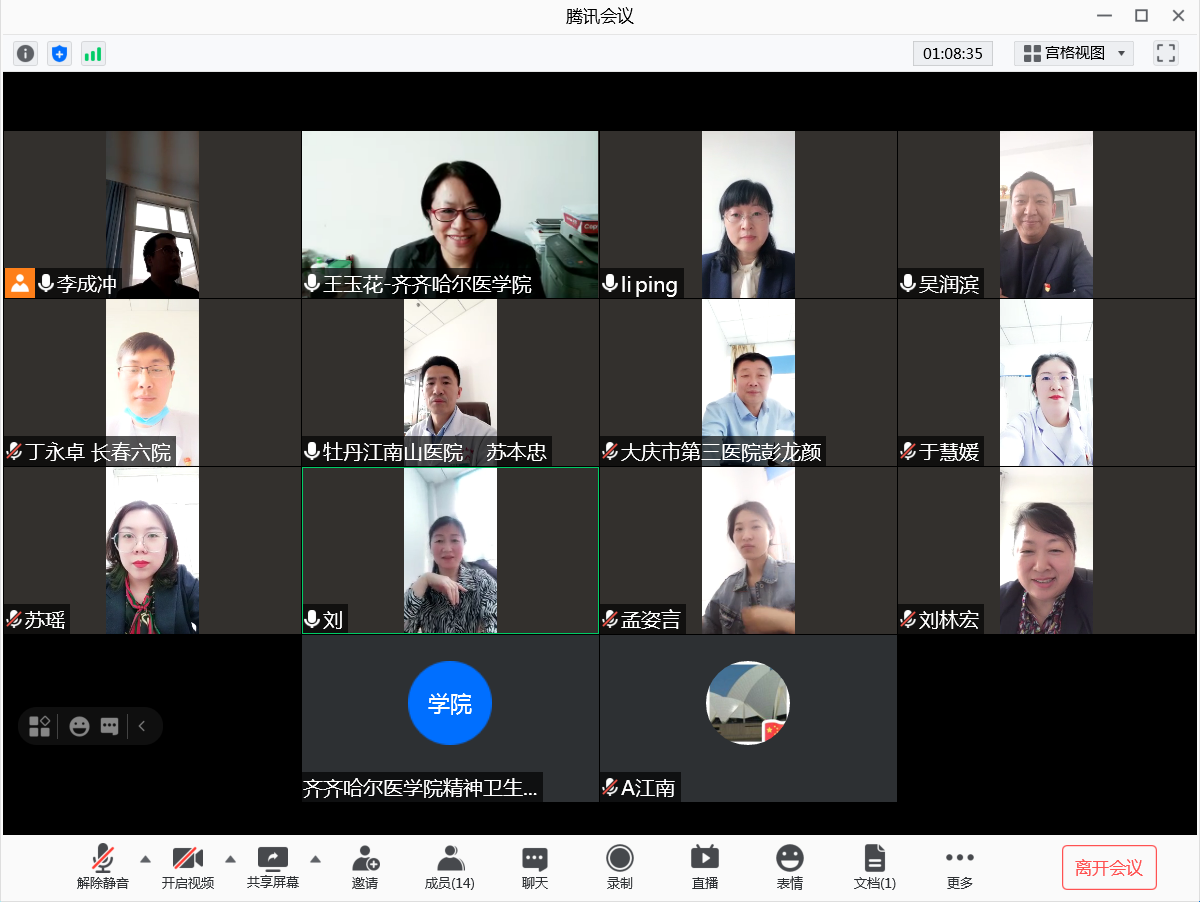The width and height of the screenshot is (1200, 902).
Task: Open More (更多) menu
Action: click(x=959, y=866)
